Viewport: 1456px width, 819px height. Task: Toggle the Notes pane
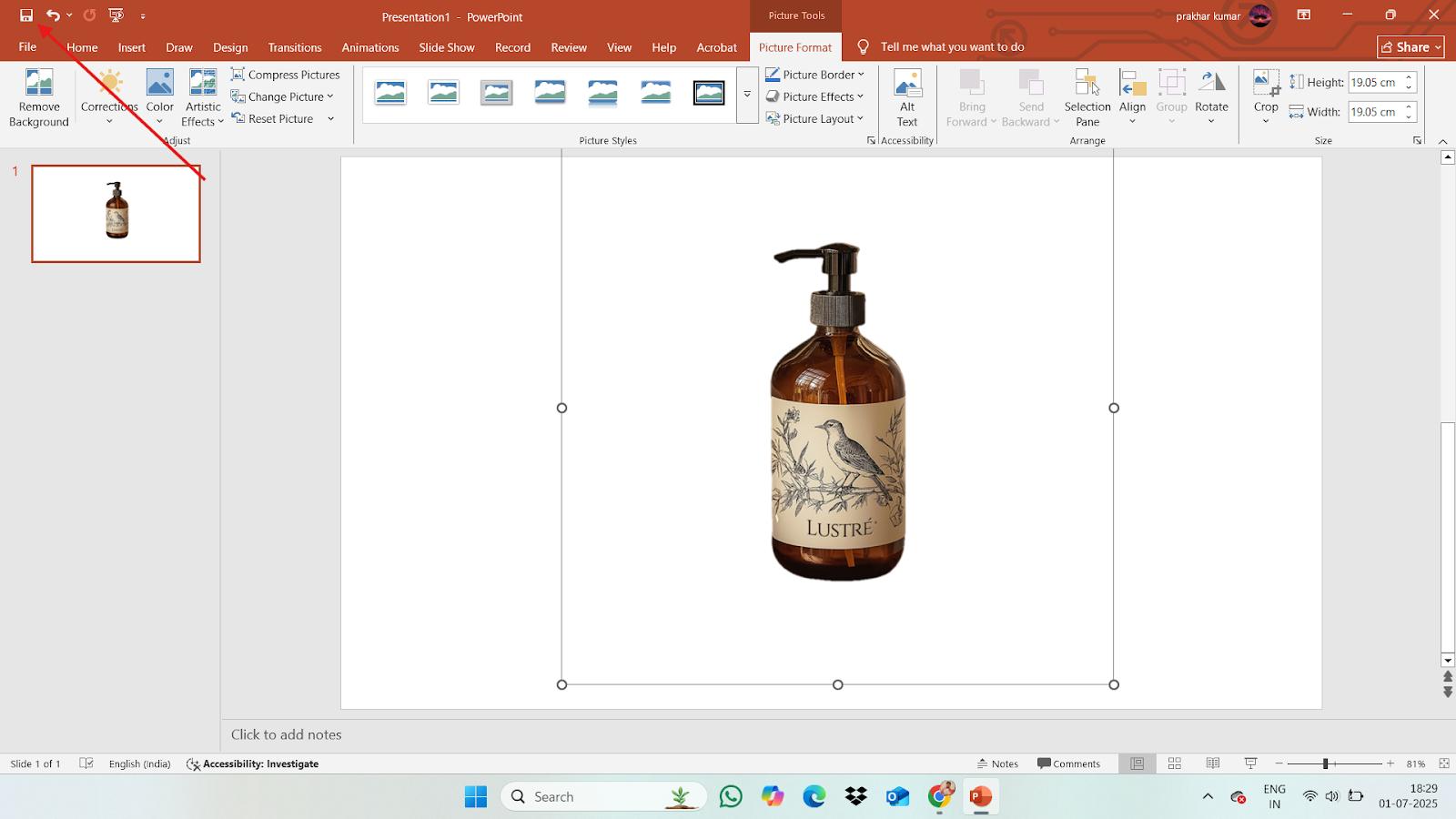997,763
